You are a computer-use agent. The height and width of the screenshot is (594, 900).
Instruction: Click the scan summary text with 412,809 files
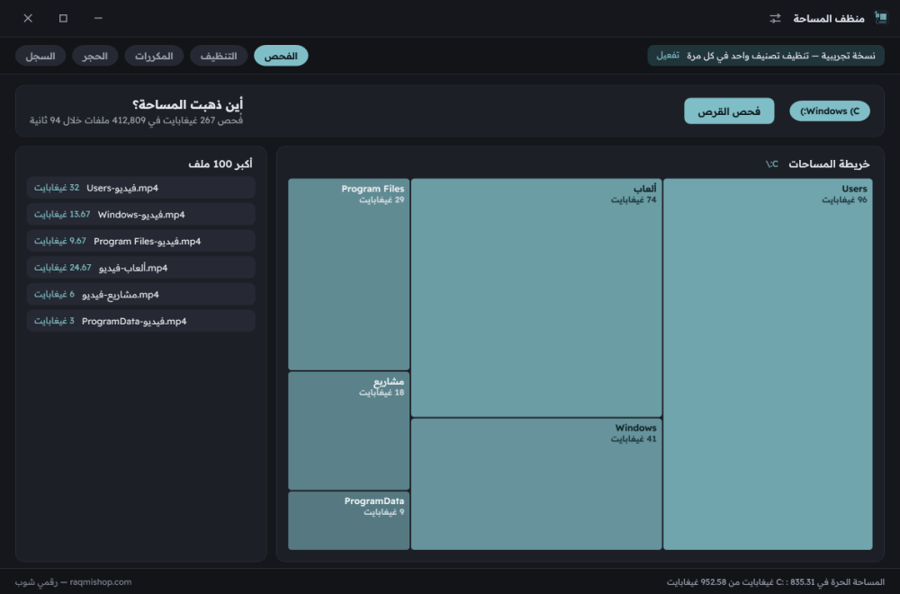point(137,121)
